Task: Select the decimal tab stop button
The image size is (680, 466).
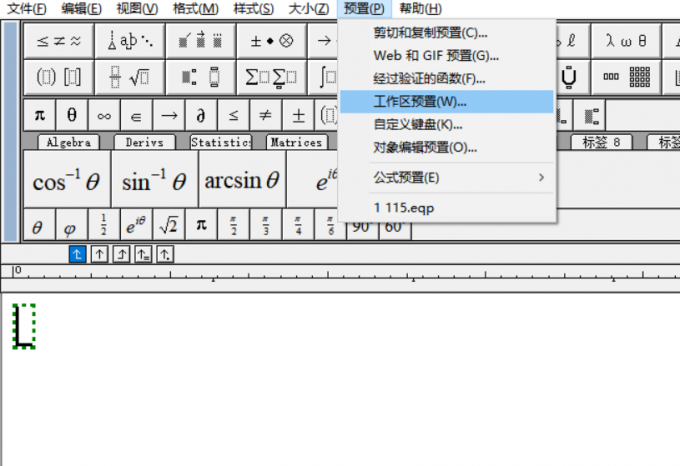Action: [x=165, y=254]
